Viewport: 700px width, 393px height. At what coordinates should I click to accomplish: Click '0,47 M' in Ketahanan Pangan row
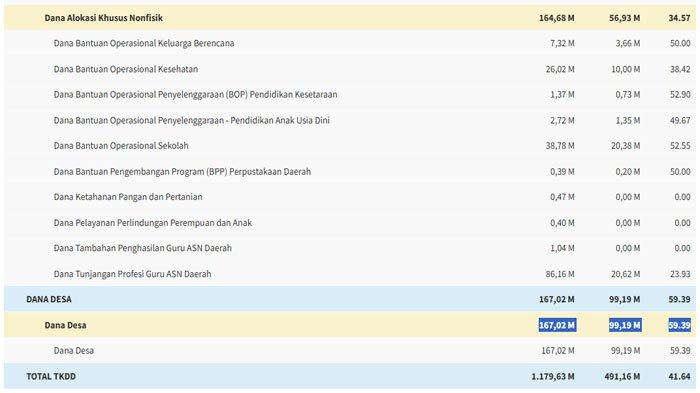tap(562, 197)
